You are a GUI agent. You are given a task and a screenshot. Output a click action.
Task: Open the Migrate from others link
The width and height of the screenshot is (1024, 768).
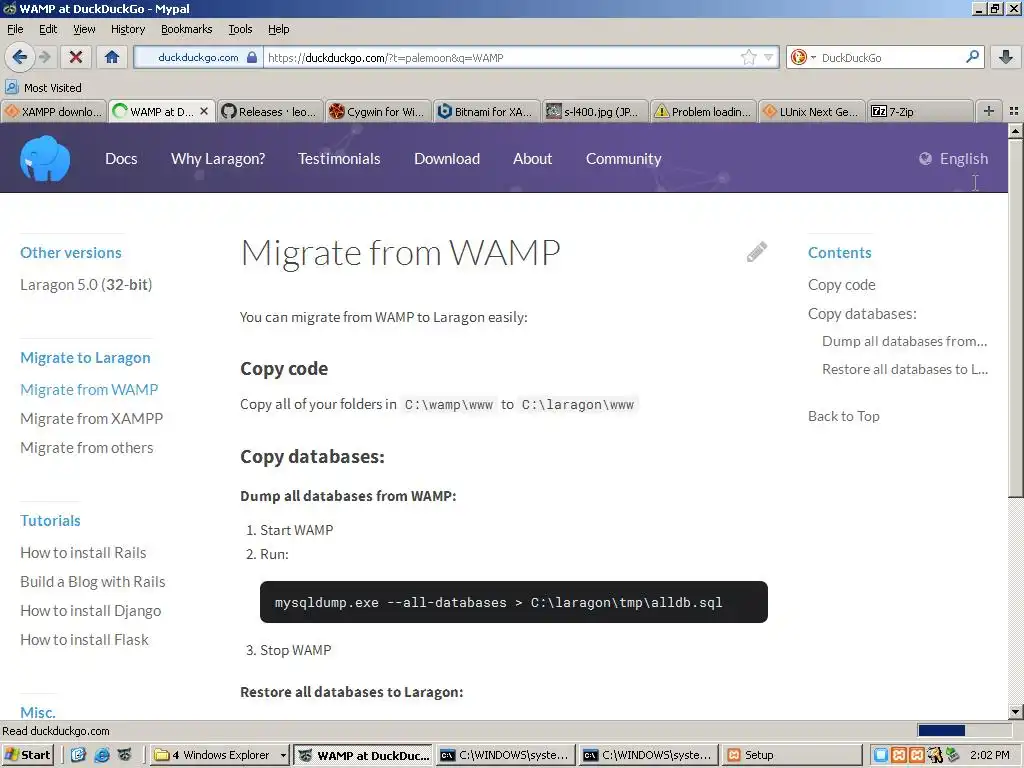point(87,448)
